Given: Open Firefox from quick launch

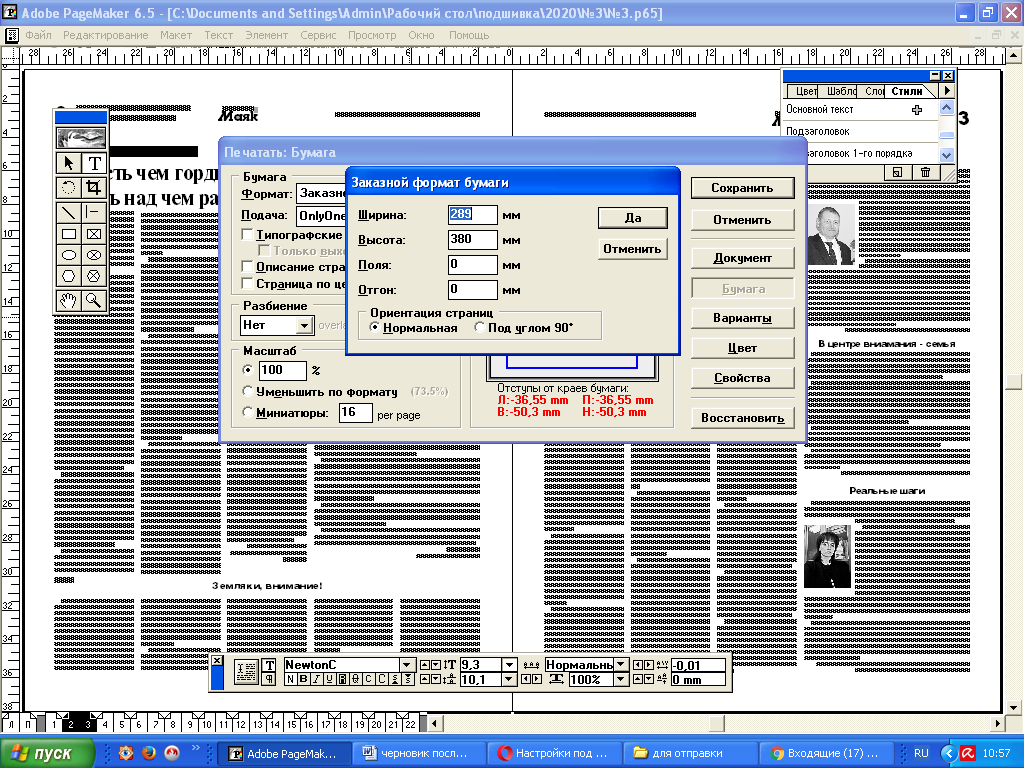Looking at the screenshot, I should (x=149, y=753).
